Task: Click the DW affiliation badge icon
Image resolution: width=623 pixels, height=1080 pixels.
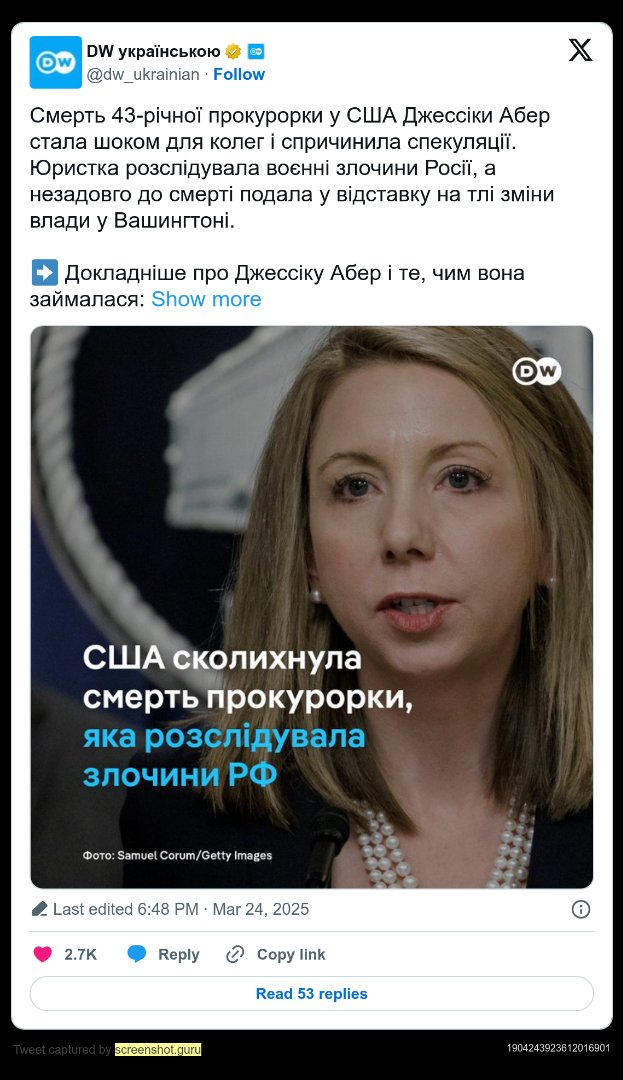Action: [256, 52]
